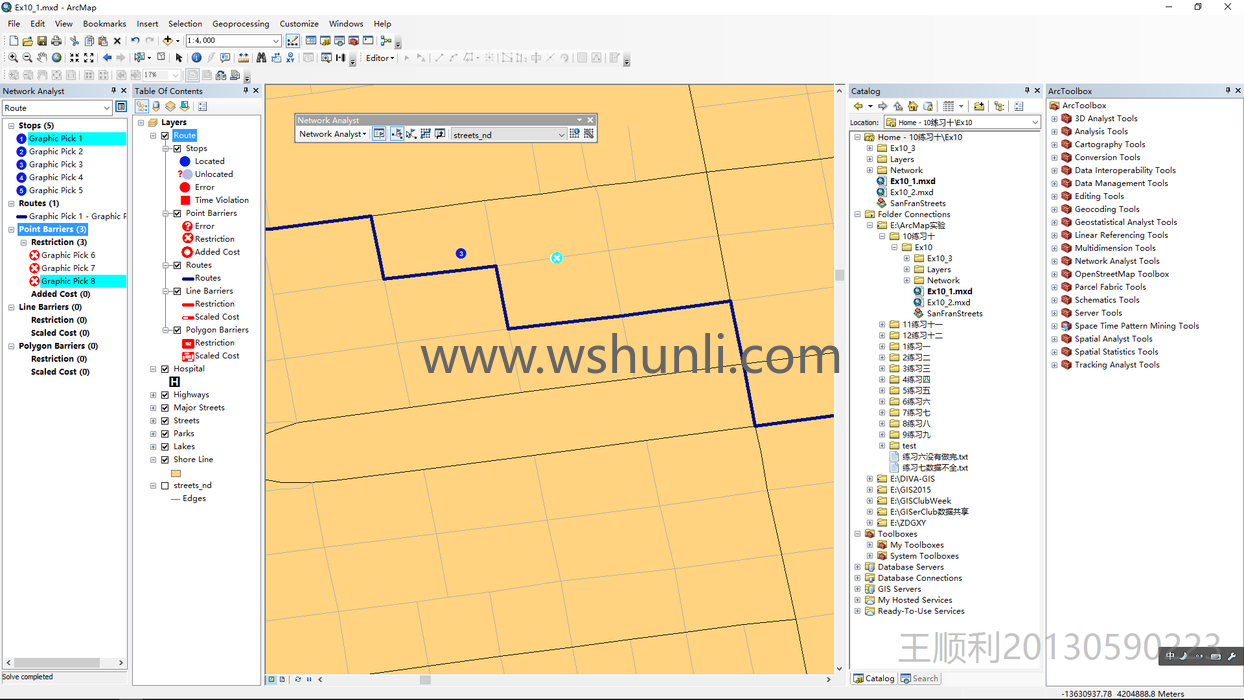Connect To Folder in Catalog

tap(979, 106)
